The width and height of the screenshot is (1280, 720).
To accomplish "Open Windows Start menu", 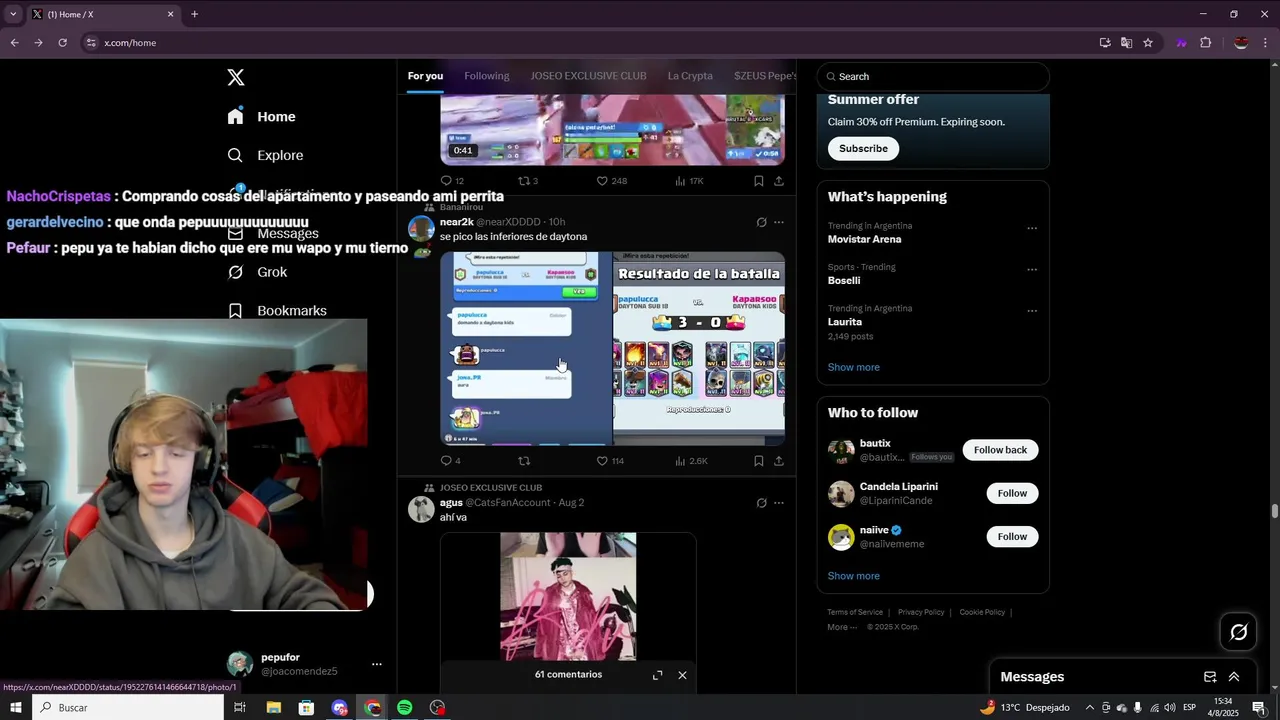I will pos(15,707).
